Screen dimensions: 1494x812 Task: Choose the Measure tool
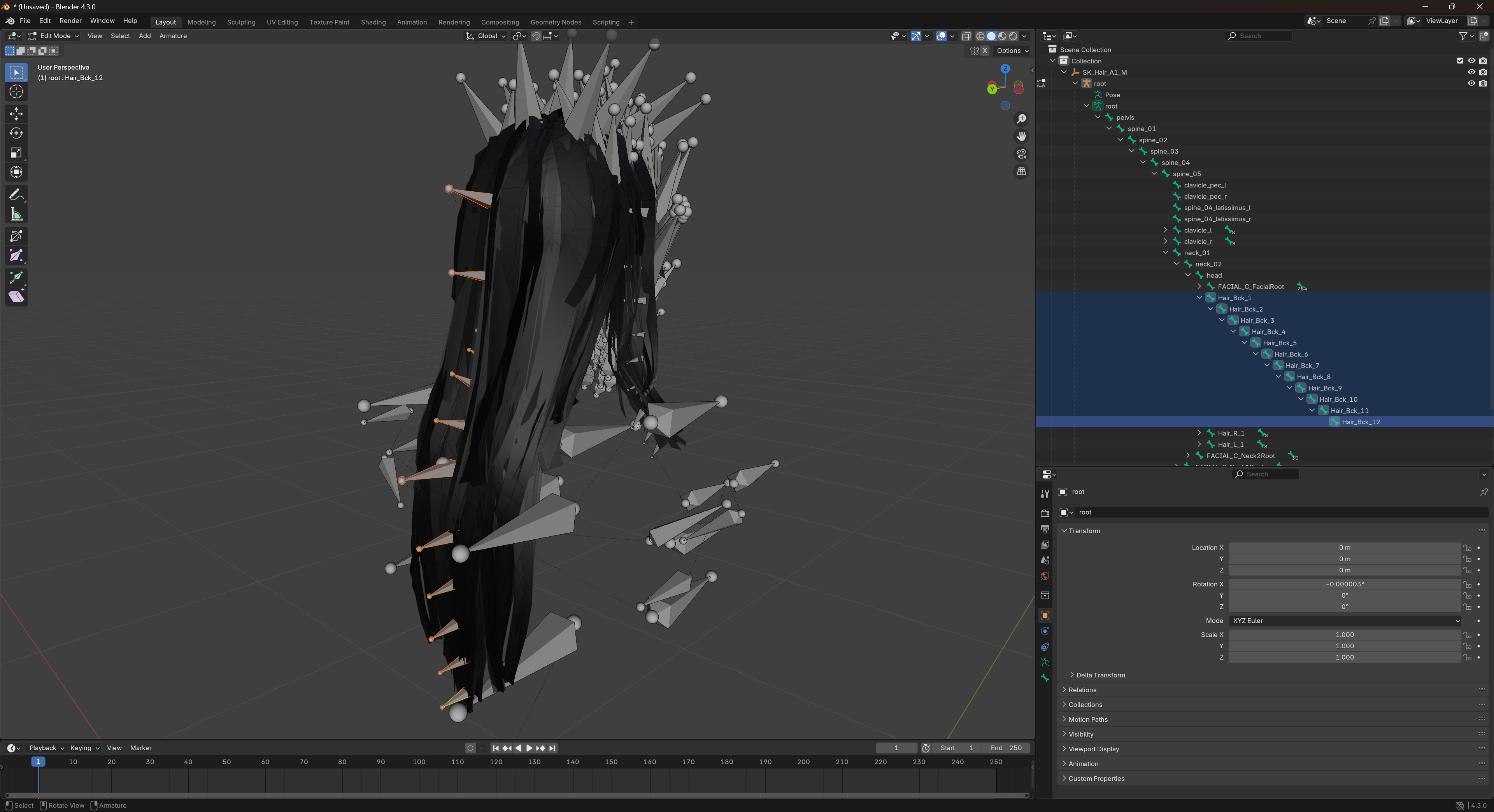(16, 214)
